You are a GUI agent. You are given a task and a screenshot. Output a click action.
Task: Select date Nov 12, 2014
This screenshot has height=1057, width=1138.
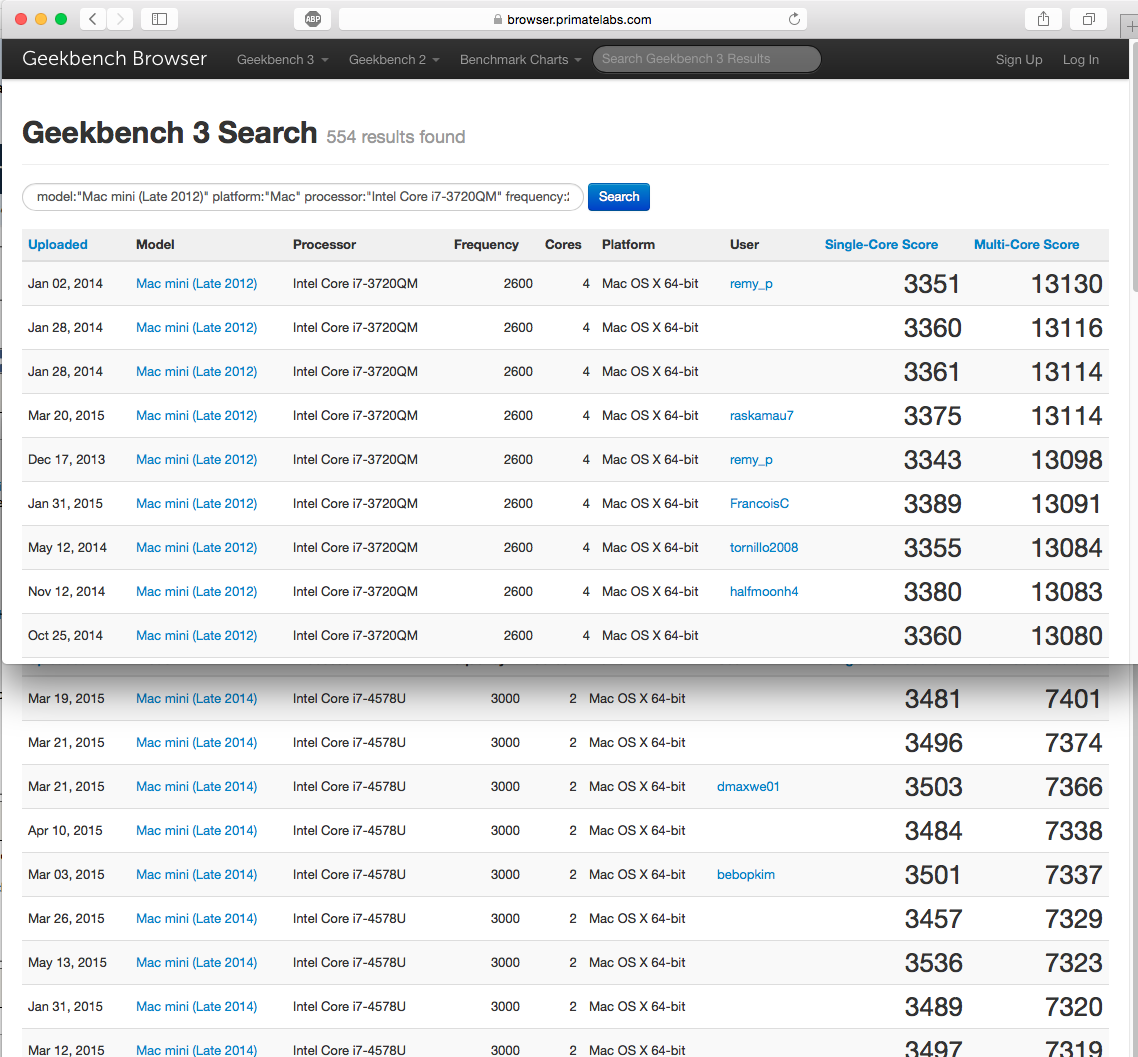point(66,592)
